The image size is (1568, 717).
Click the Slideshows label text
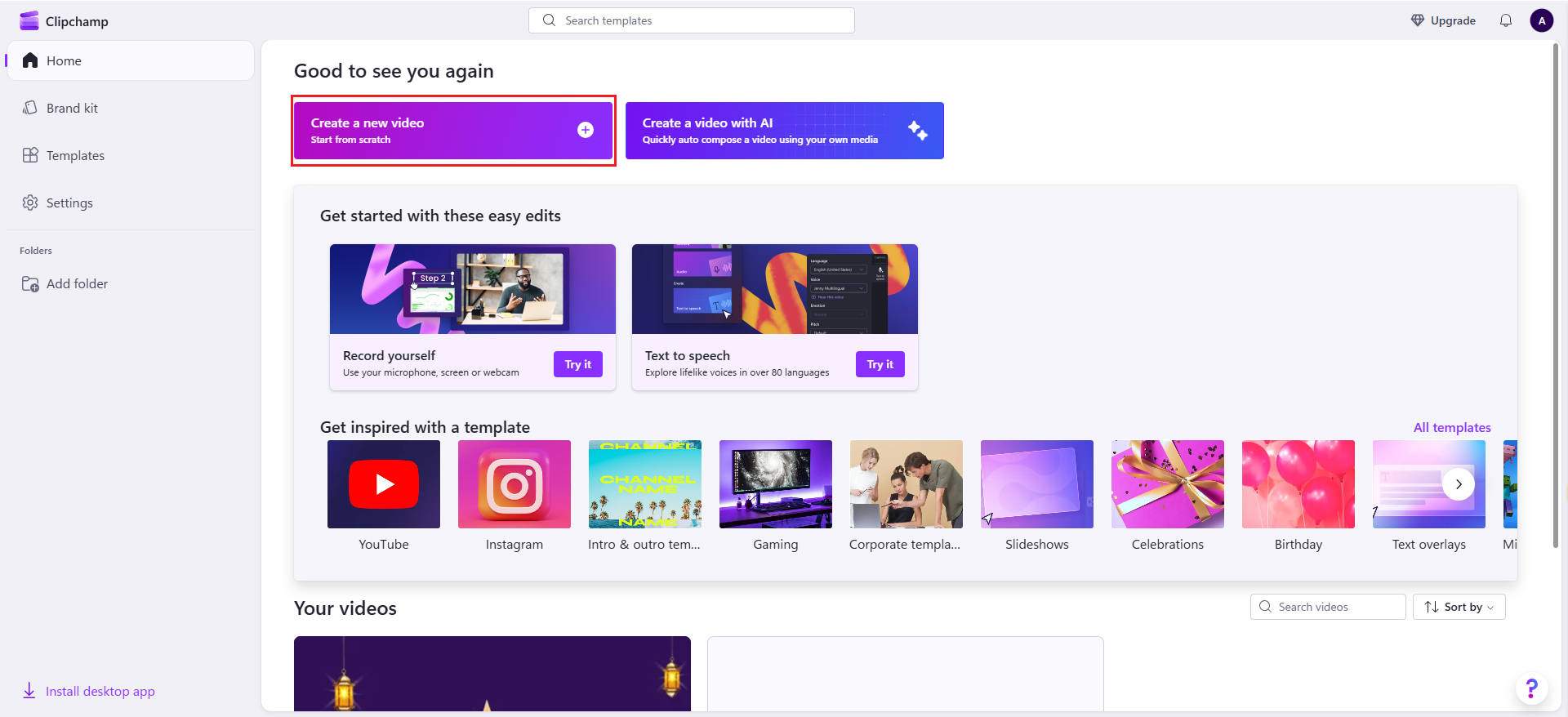pos(1037,544)
